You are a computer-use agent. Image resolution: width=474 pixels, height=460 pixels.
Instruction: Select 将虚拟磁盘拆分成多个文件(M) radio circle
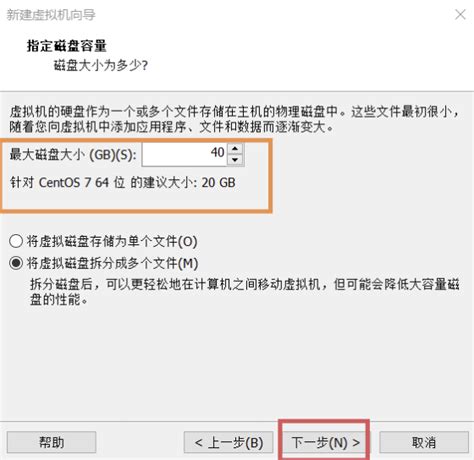[16, 263]
